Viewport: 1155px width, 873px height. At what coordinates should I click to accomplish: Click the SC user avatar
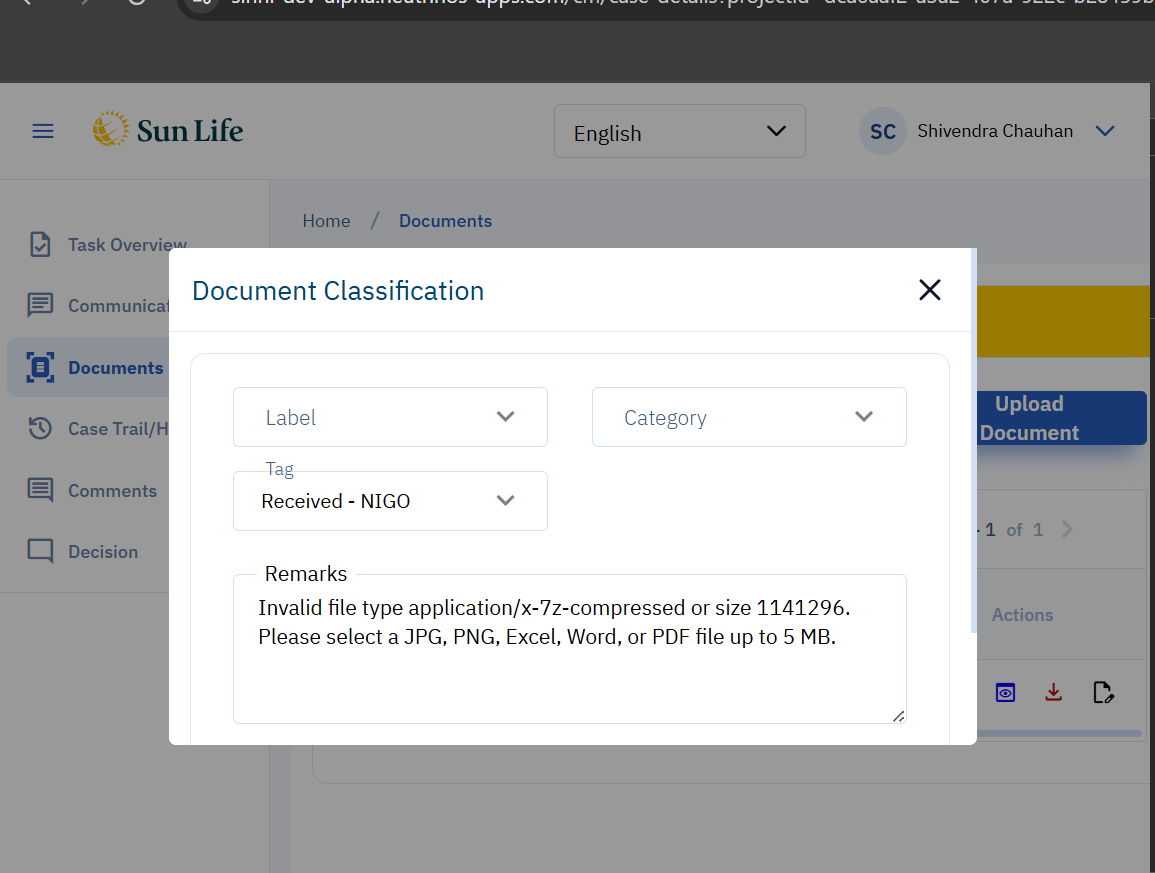tap(882, 131)
